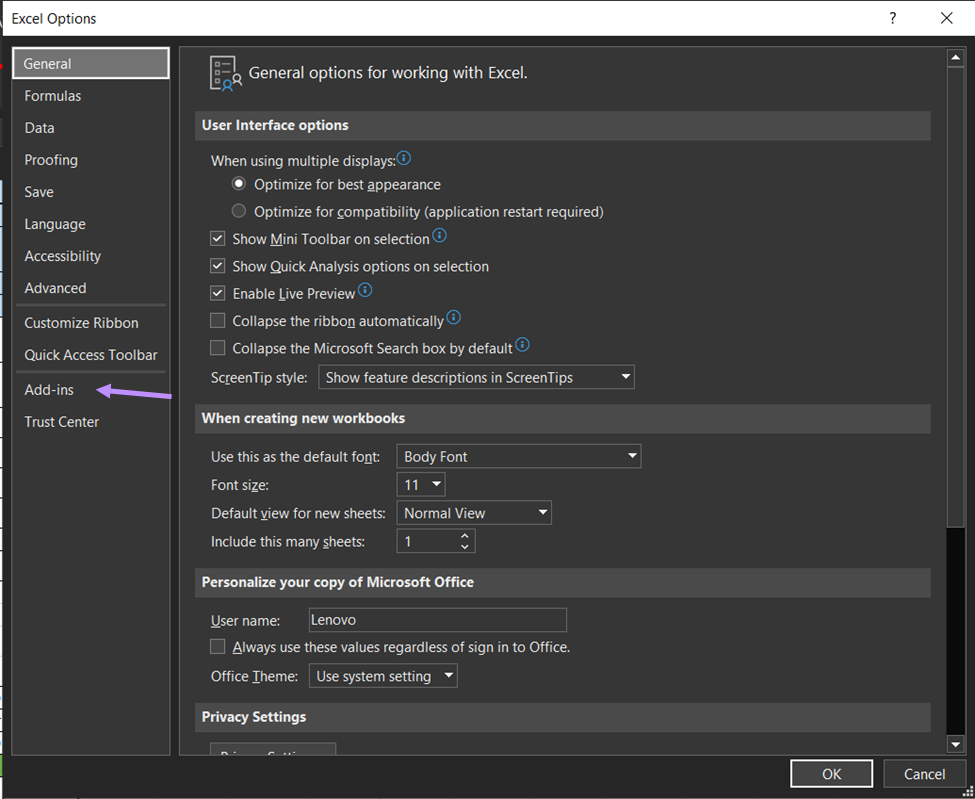Click info icon beside Show Mini Toolbar option
Image resolution: width=975 pixels, height=799 pixels.
[x=439, y=236]
